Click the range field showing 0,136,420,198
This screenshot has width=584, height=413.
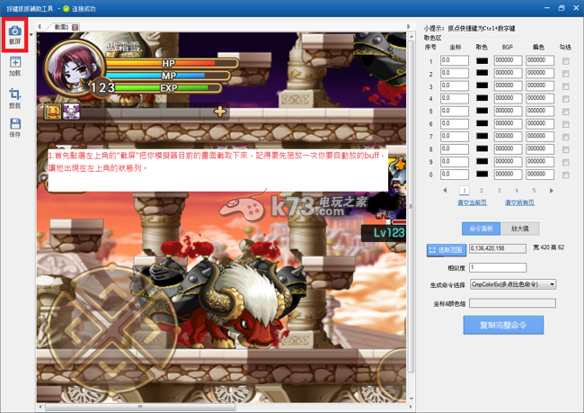click(x=498, y=249)
